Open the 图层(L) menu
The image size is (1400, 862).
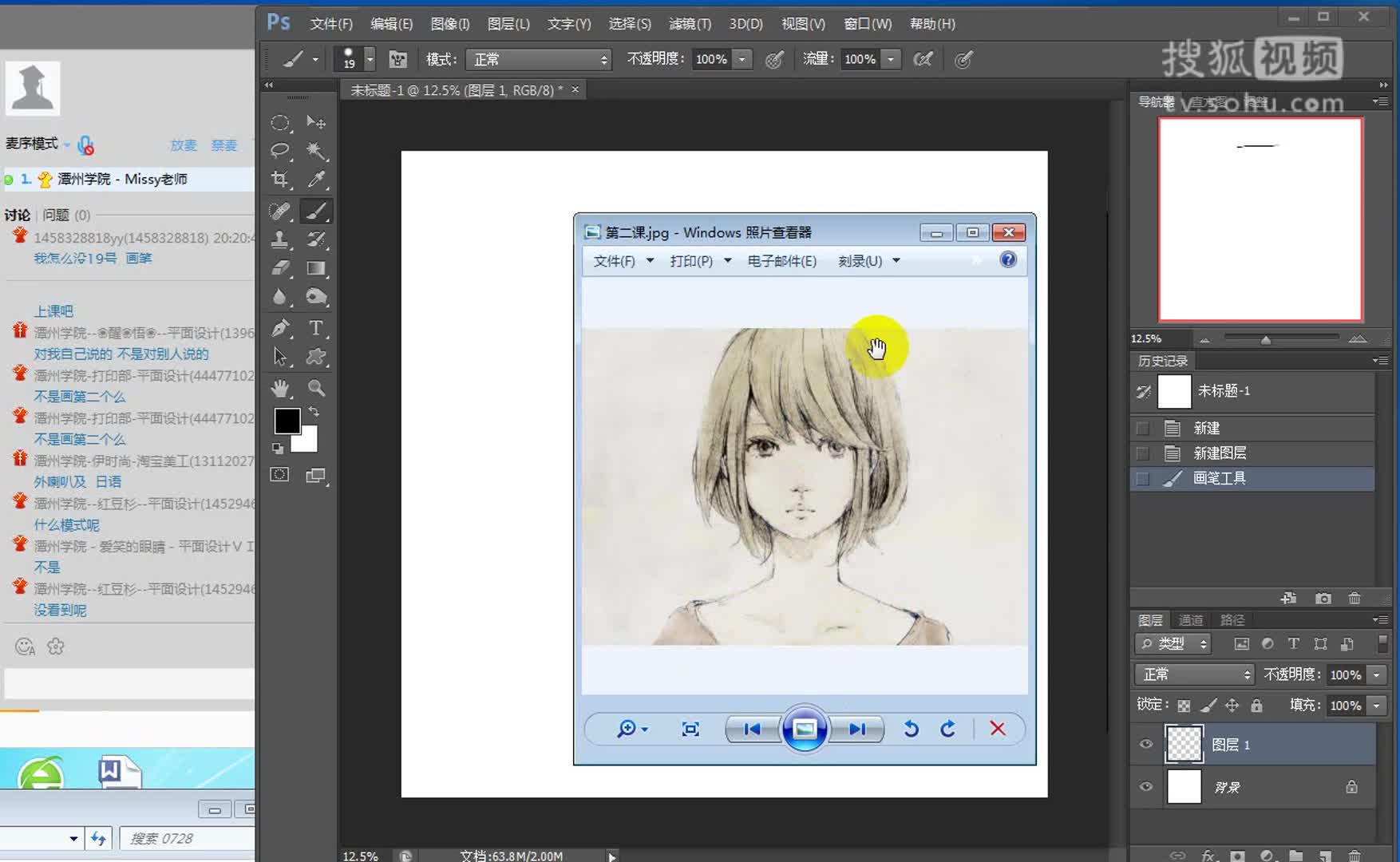point(508,24)
